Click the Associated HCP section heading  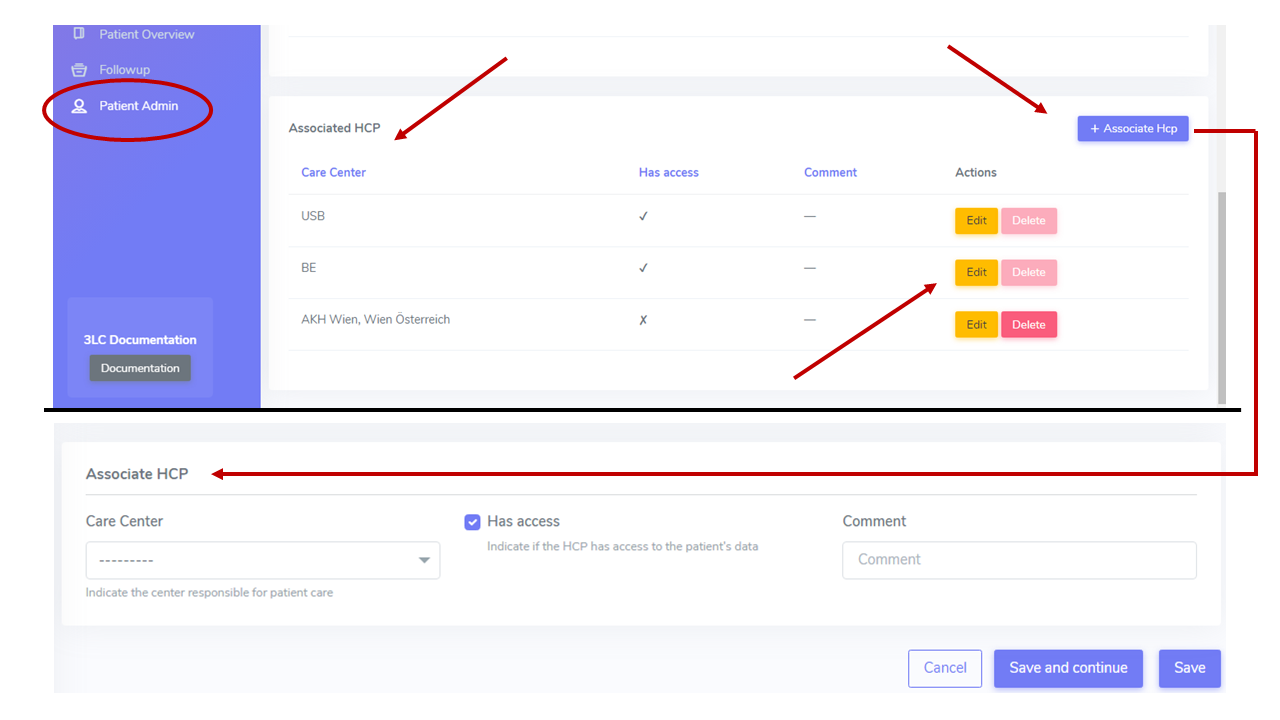[x=334, y=128]
